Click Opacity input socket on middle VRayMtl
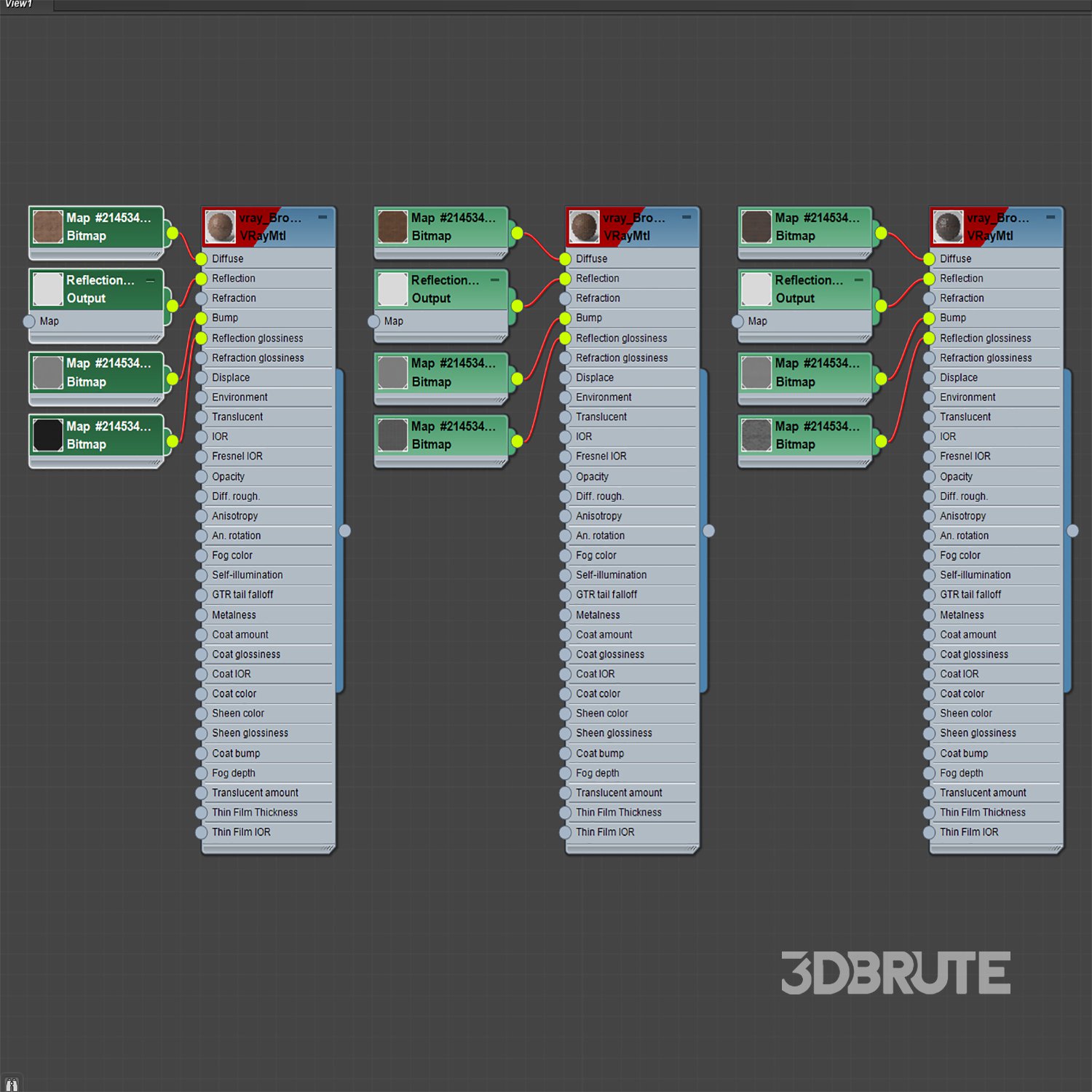 click(x=565, y=477)
